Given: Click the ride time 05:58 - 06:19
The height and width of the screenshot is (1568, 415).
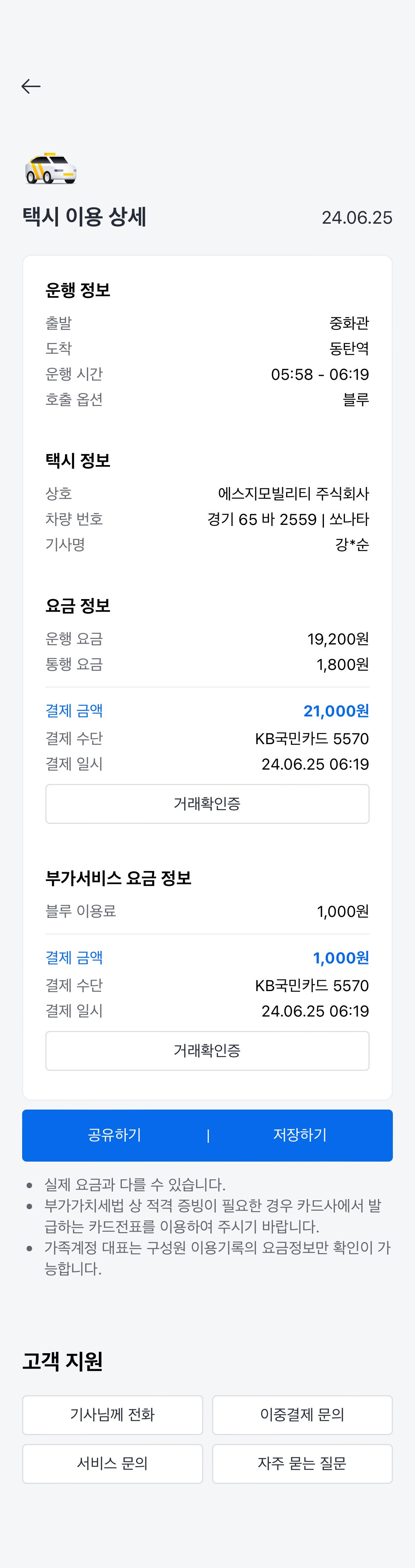Looking at the screenshot, I should coord(319,374).
